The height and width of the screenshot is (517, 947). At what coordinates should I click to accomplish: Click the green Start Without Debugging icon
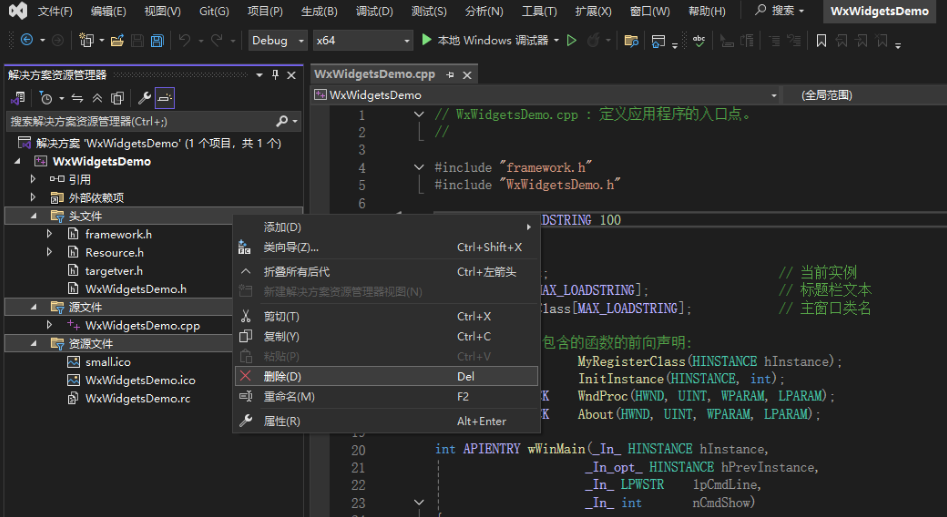[571, 40]
